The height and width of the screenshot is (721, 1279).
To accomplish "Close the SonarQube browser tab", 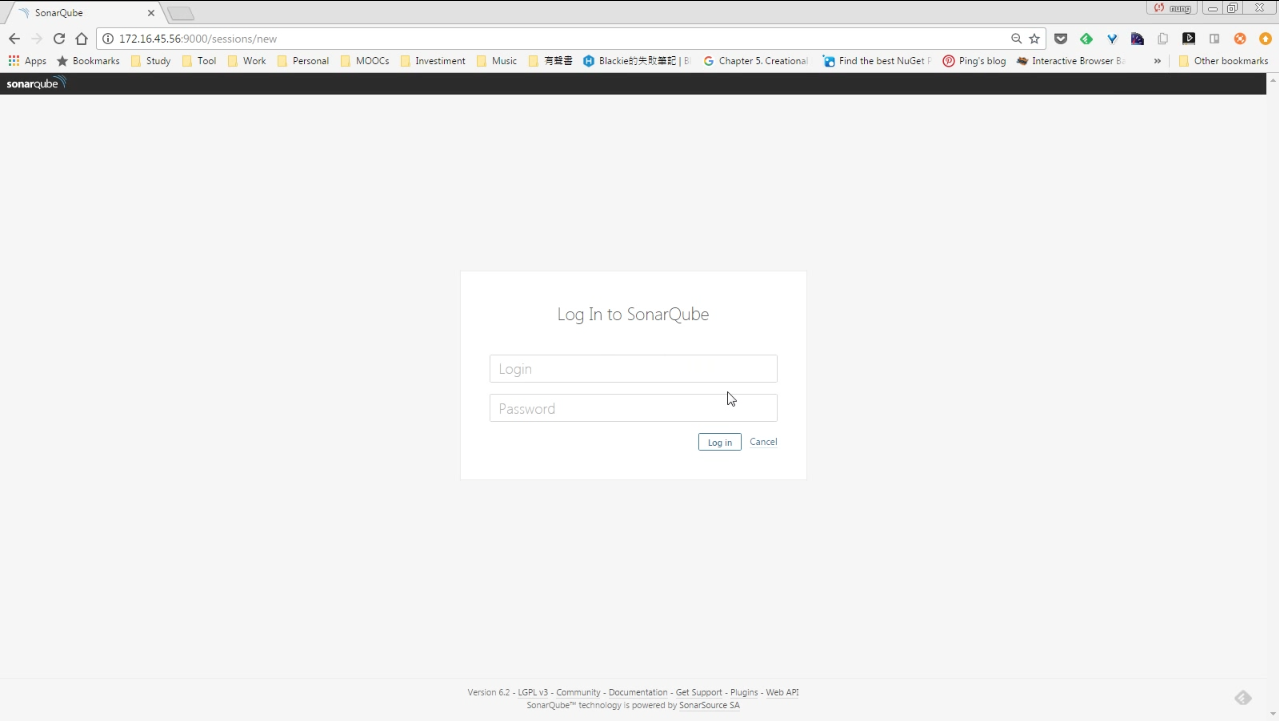I will [x=151, y=13].
